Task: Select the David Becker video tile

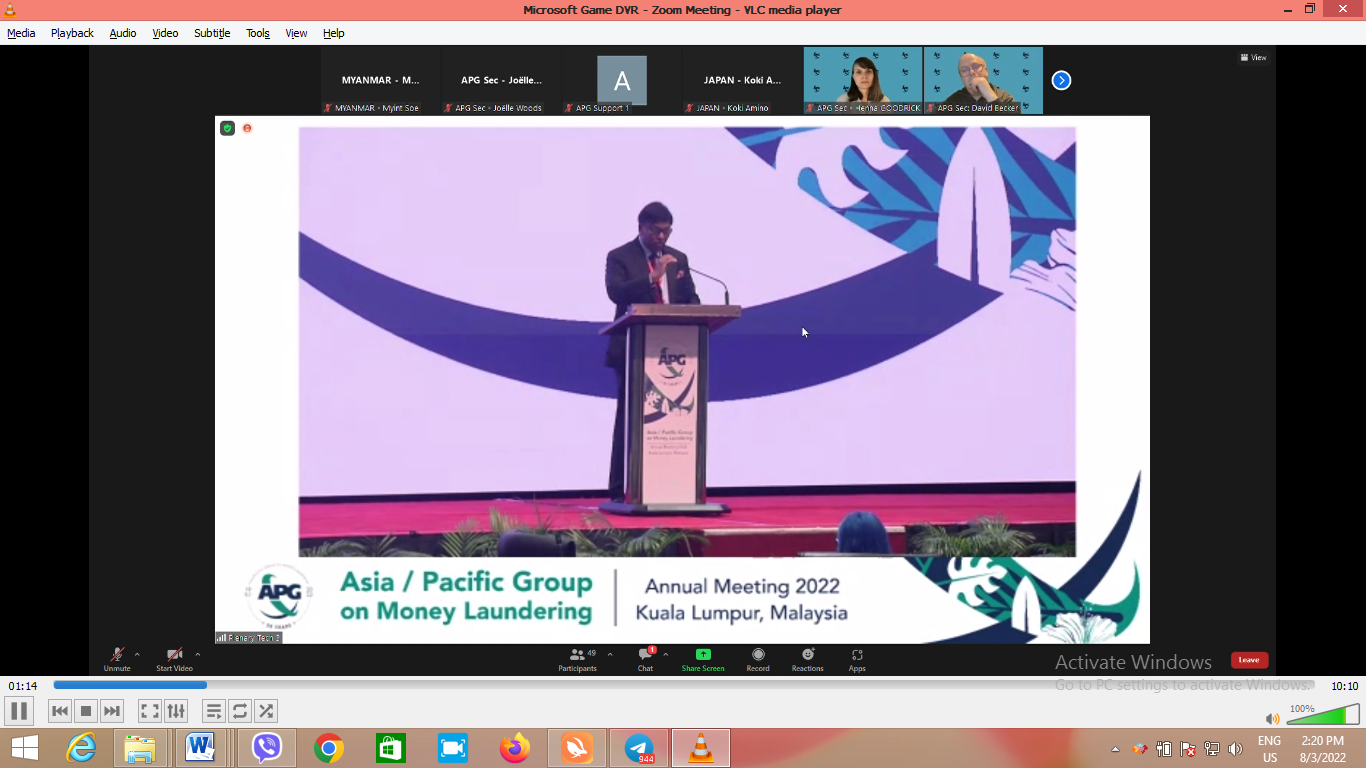Action: pyautogui.click(x=983, y=80)
